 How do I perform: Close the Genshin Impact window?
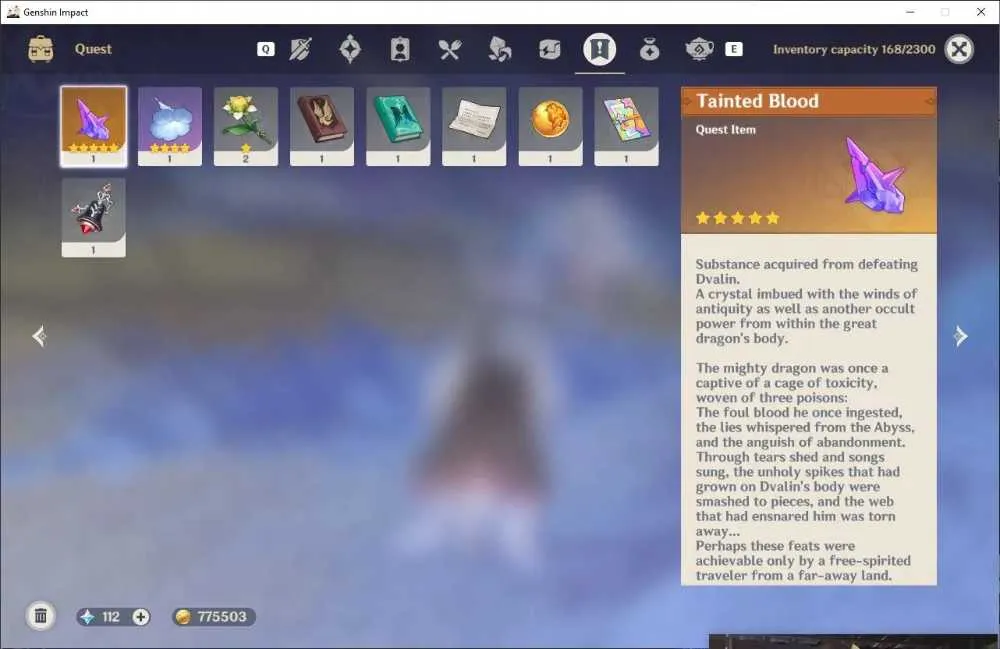[981, 12]
